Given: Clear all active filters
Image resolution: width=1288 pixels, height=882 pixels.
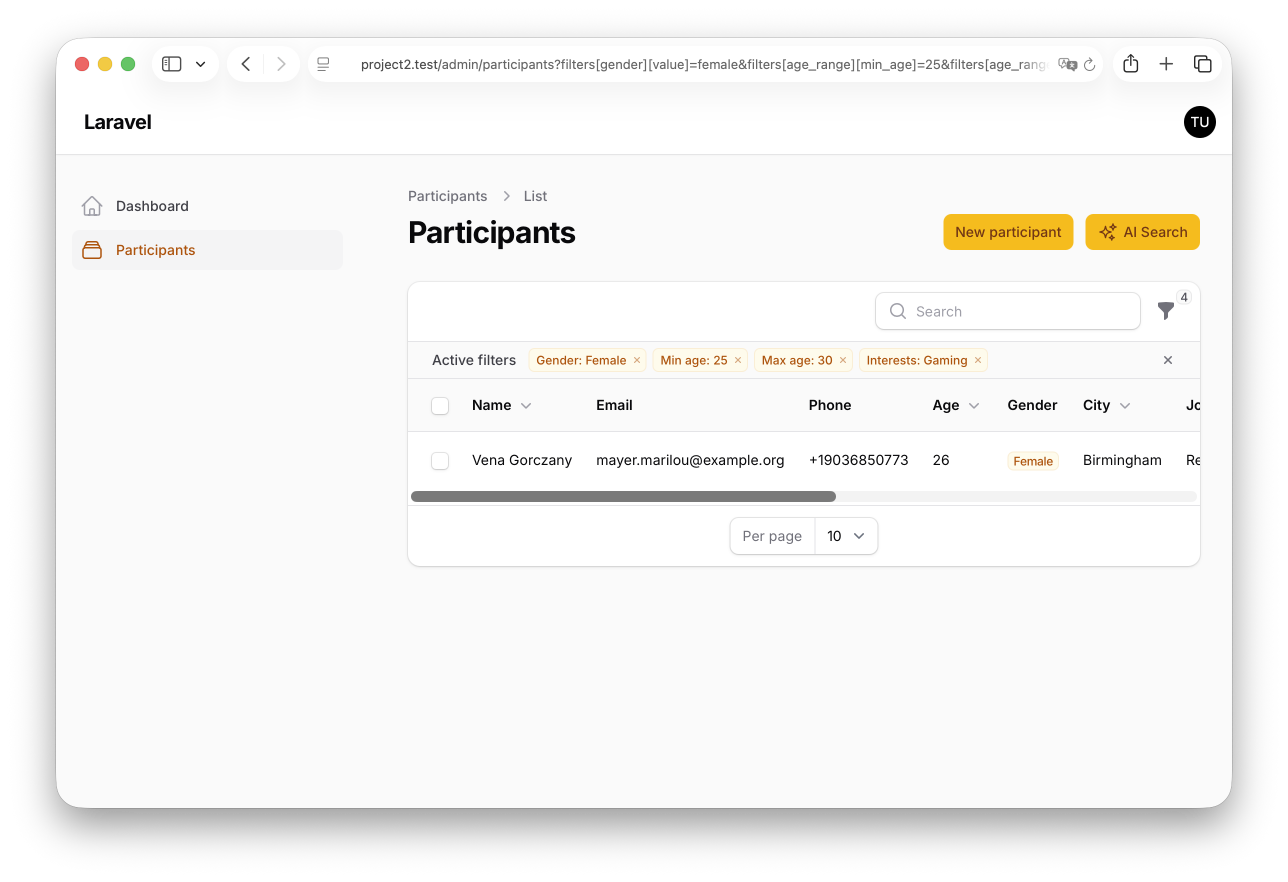Looking at the screenshot, I should [1167, 360].
